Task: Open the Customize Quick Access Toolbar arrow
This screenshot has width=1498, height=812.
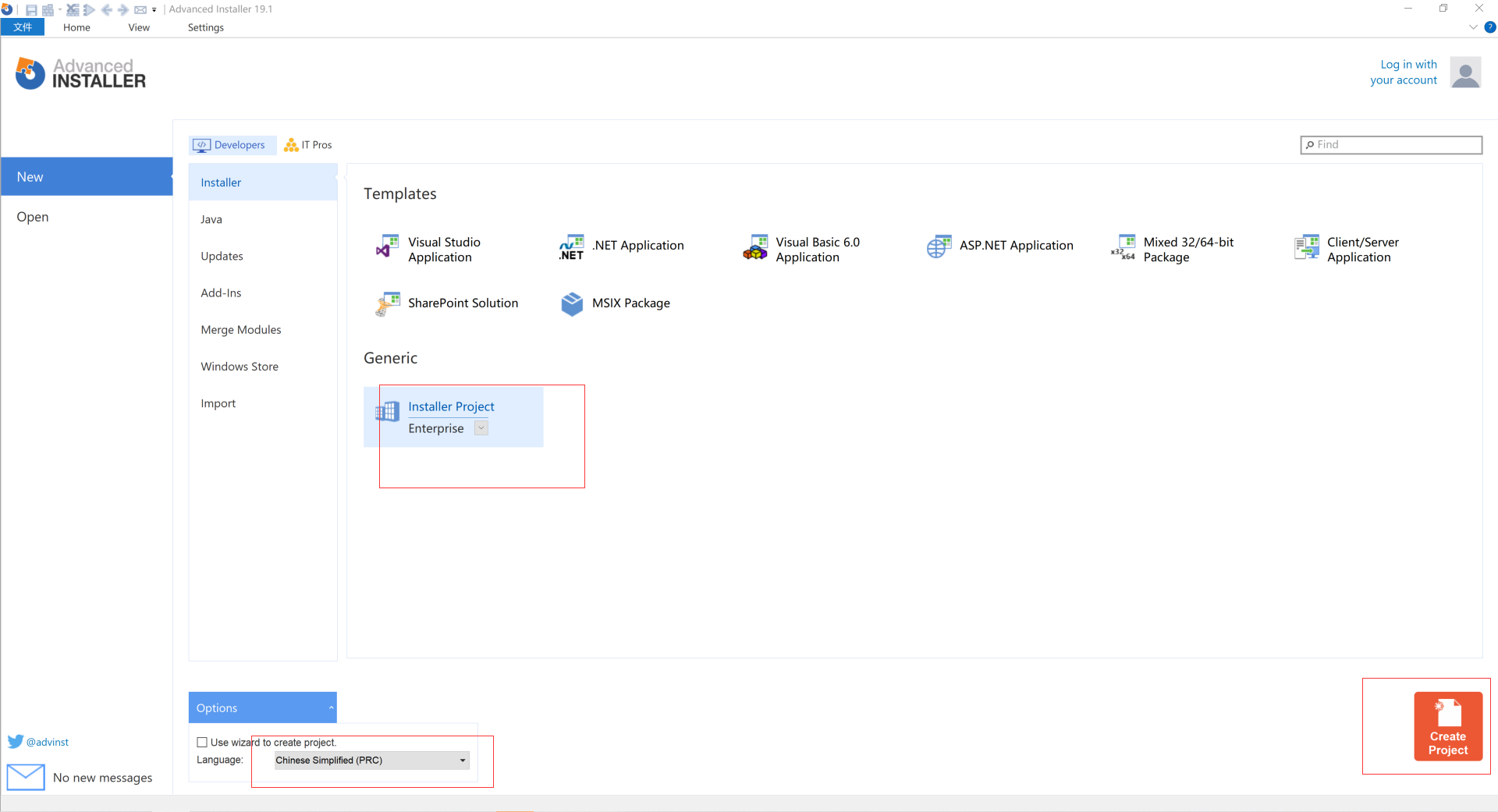Action: [x=154, y=10]
